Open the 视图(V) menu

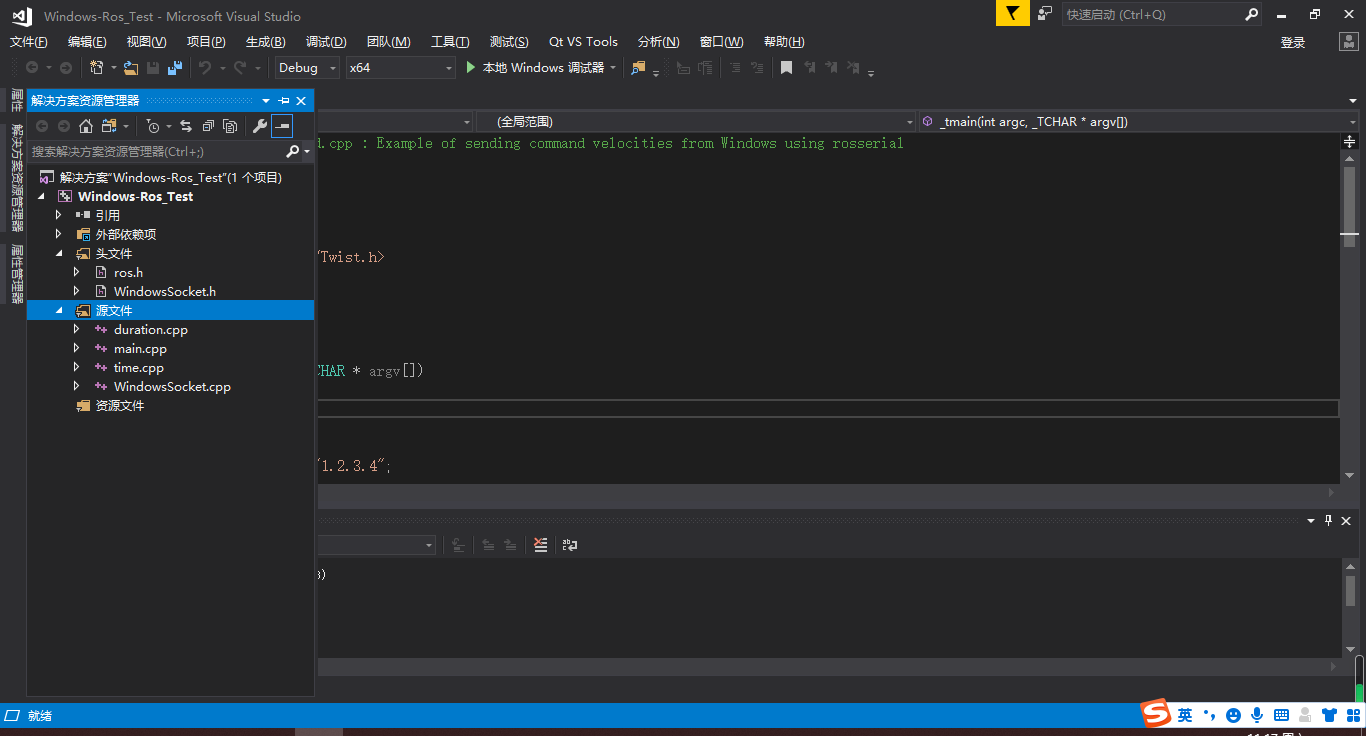(x=146, y=42)
